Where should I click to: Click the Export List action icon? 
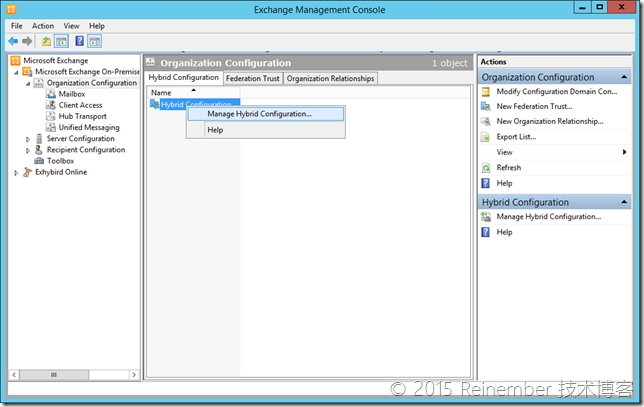pos(485,137)
